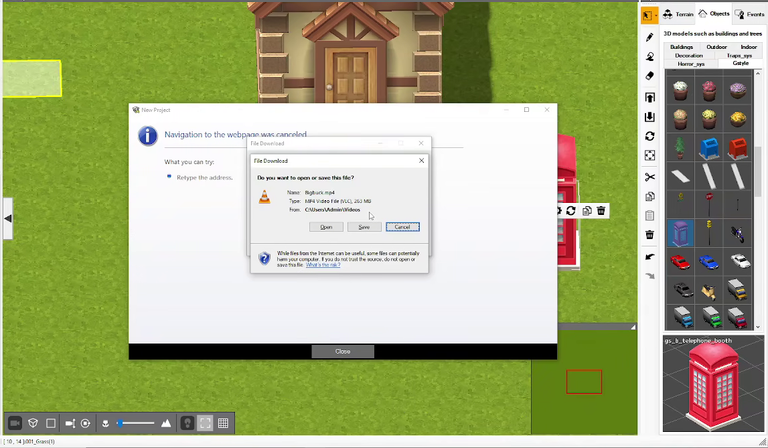Pick the purple telephone booth thumbnail
Screen dimensions: 768x448
coord(680,233)
